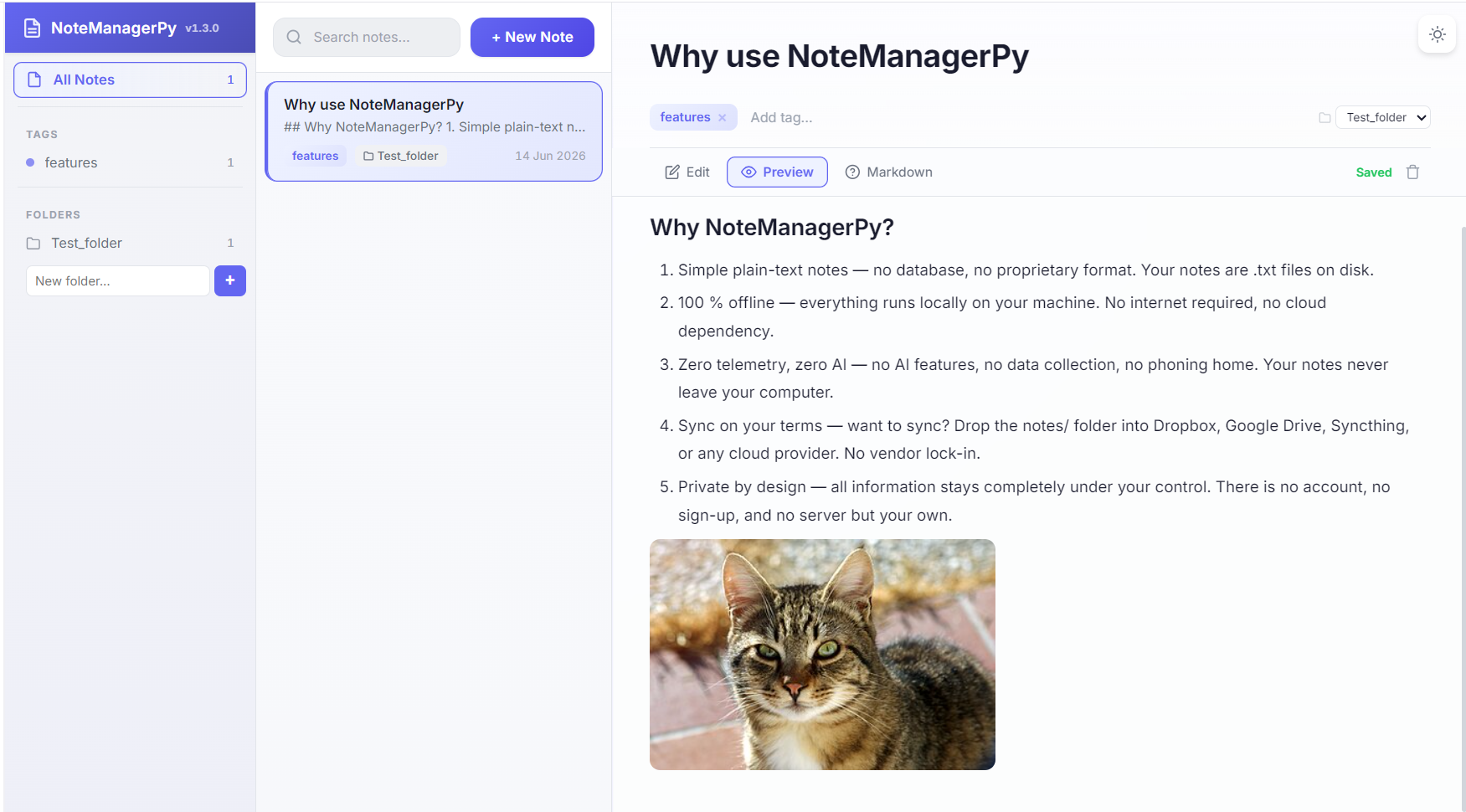The image size is (1466, 812).
Task: Filter by features tag in sidebar
Action: pos(130,162)
